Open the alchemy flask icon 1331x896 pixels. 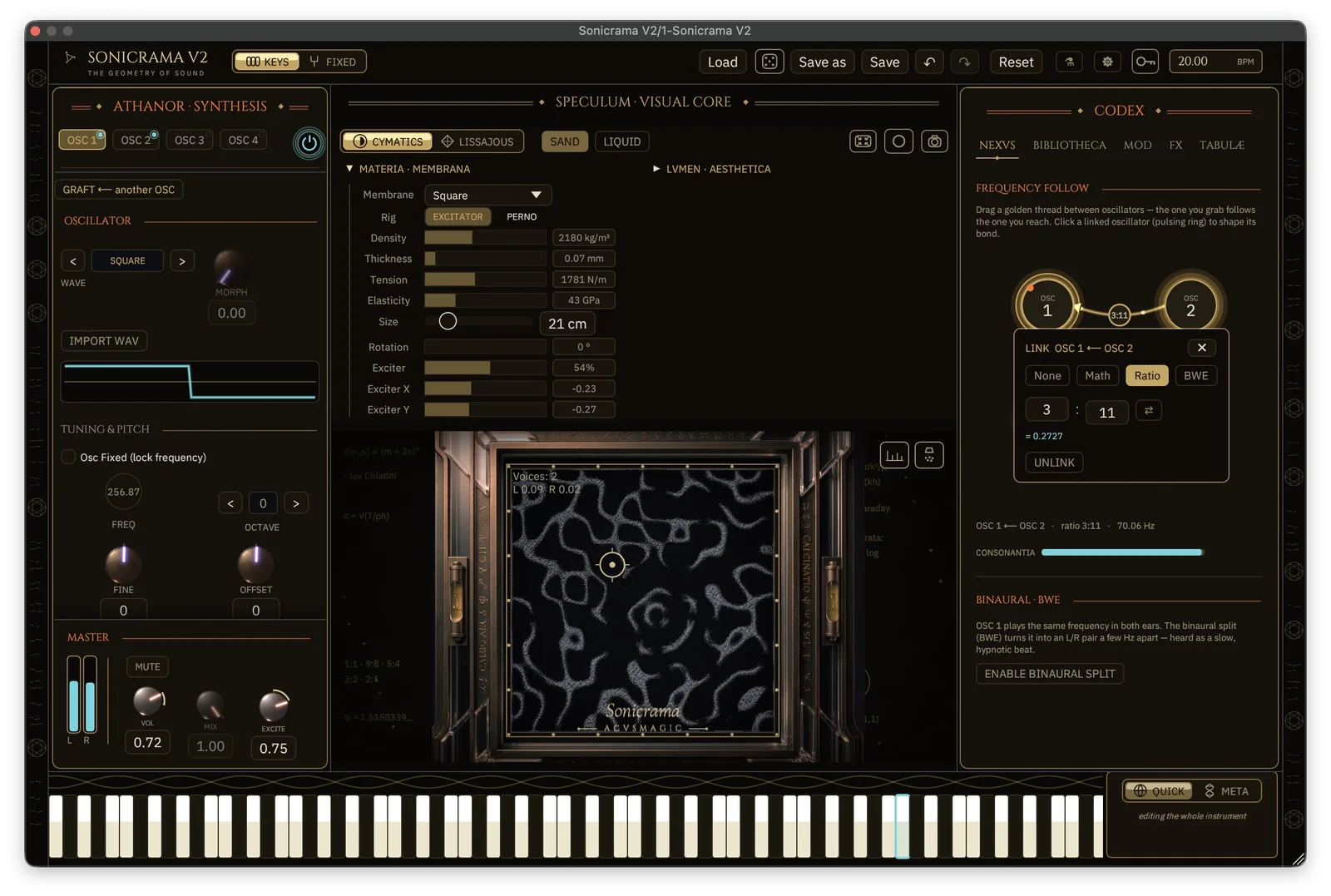pos(1070,62)
